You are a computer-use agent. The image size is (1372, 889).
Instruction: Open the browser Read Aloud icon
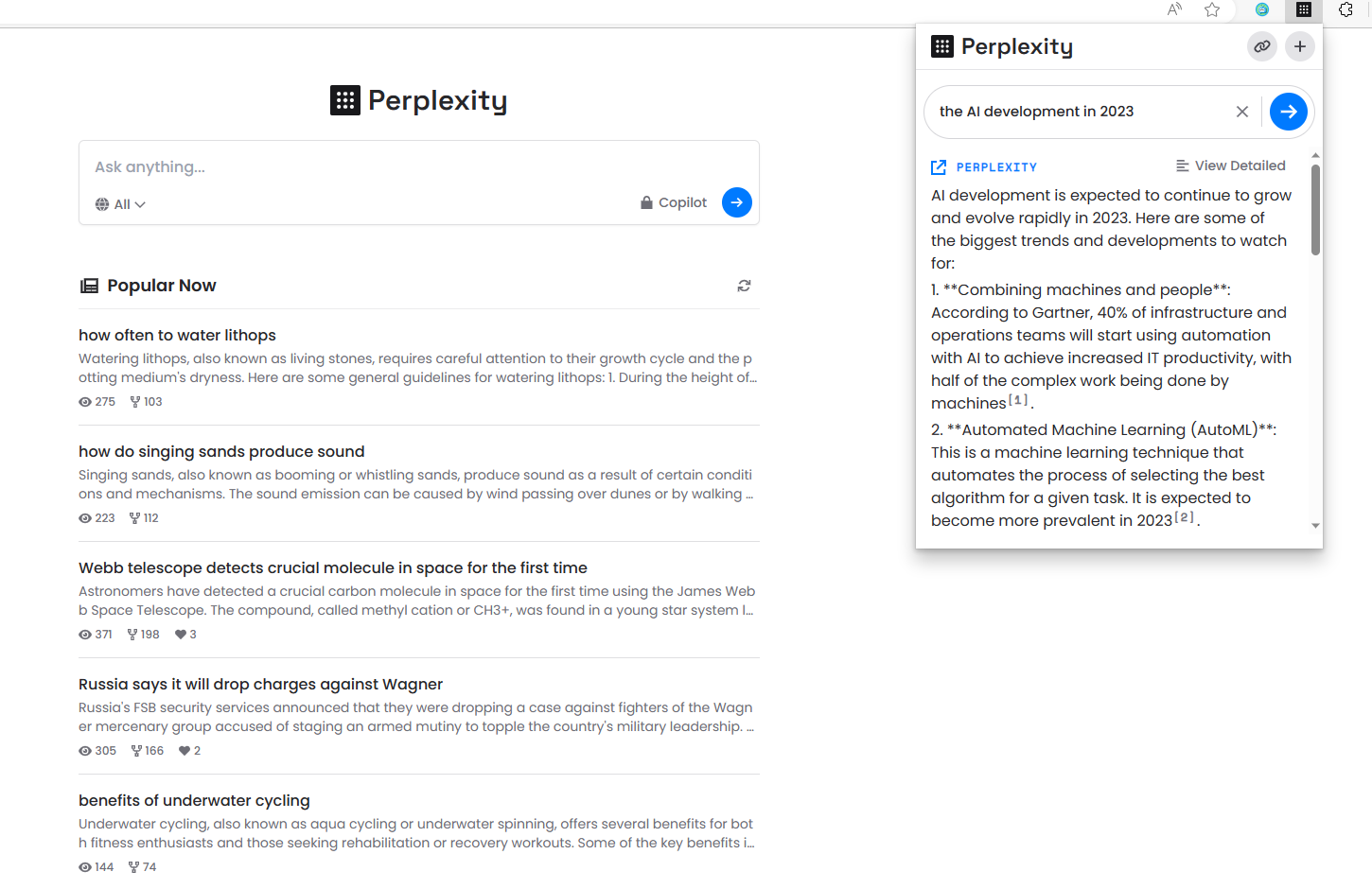click(x=1174, y=9)
